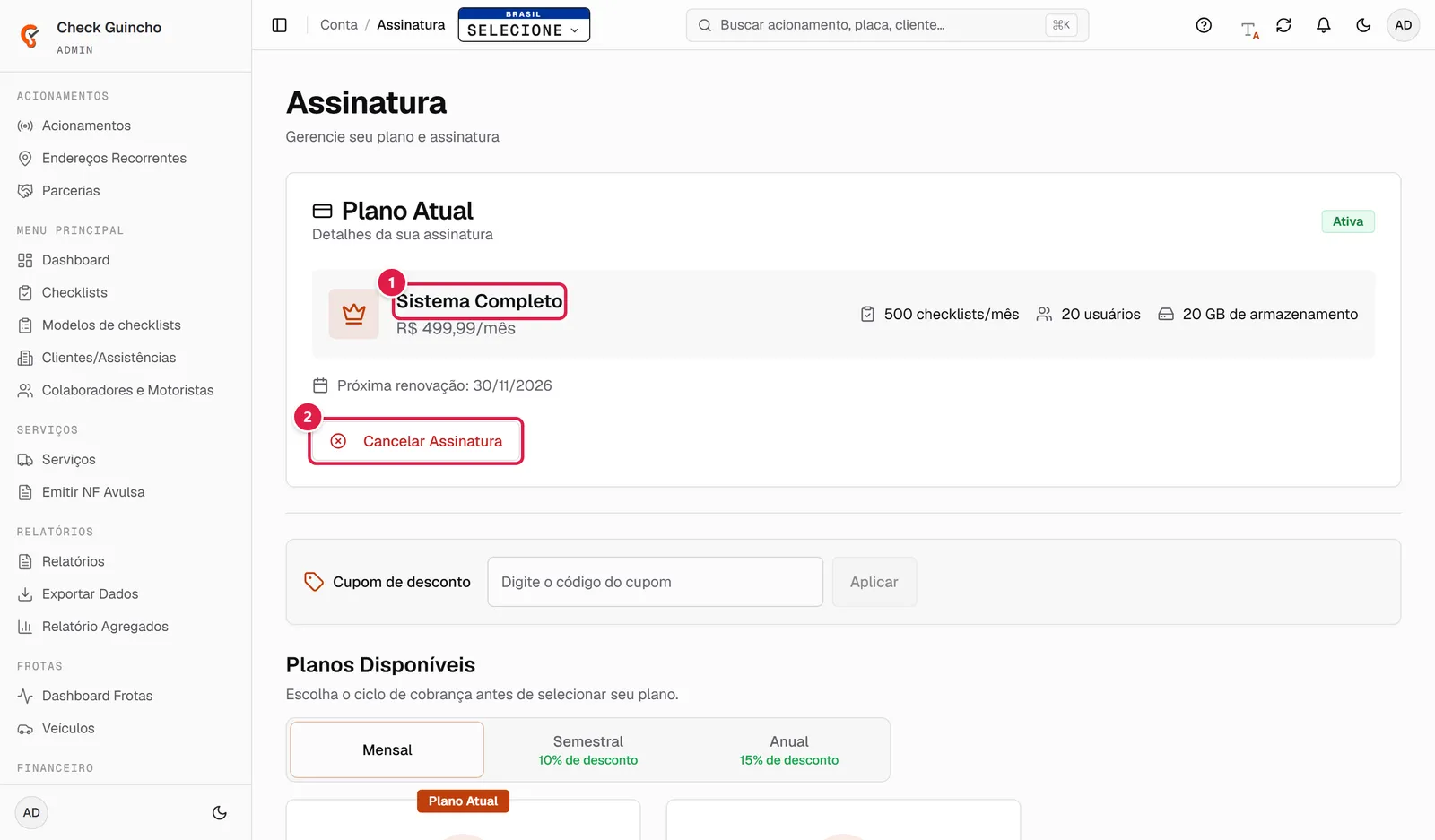Open the notifications bell
This screenshot has height=840, width=1435.
tap(1323, 25)
